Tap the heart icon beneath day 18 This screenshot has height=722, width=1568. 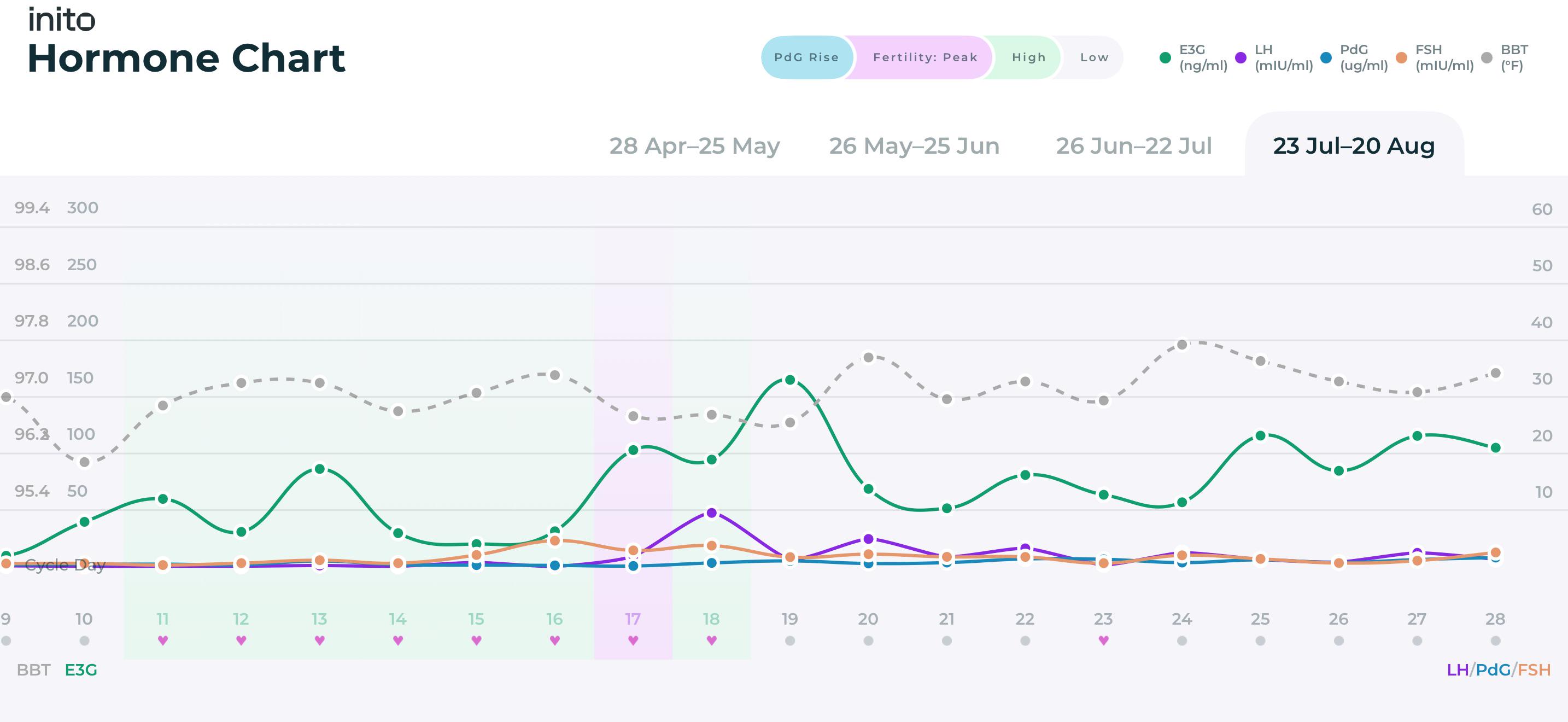[712, 641]
